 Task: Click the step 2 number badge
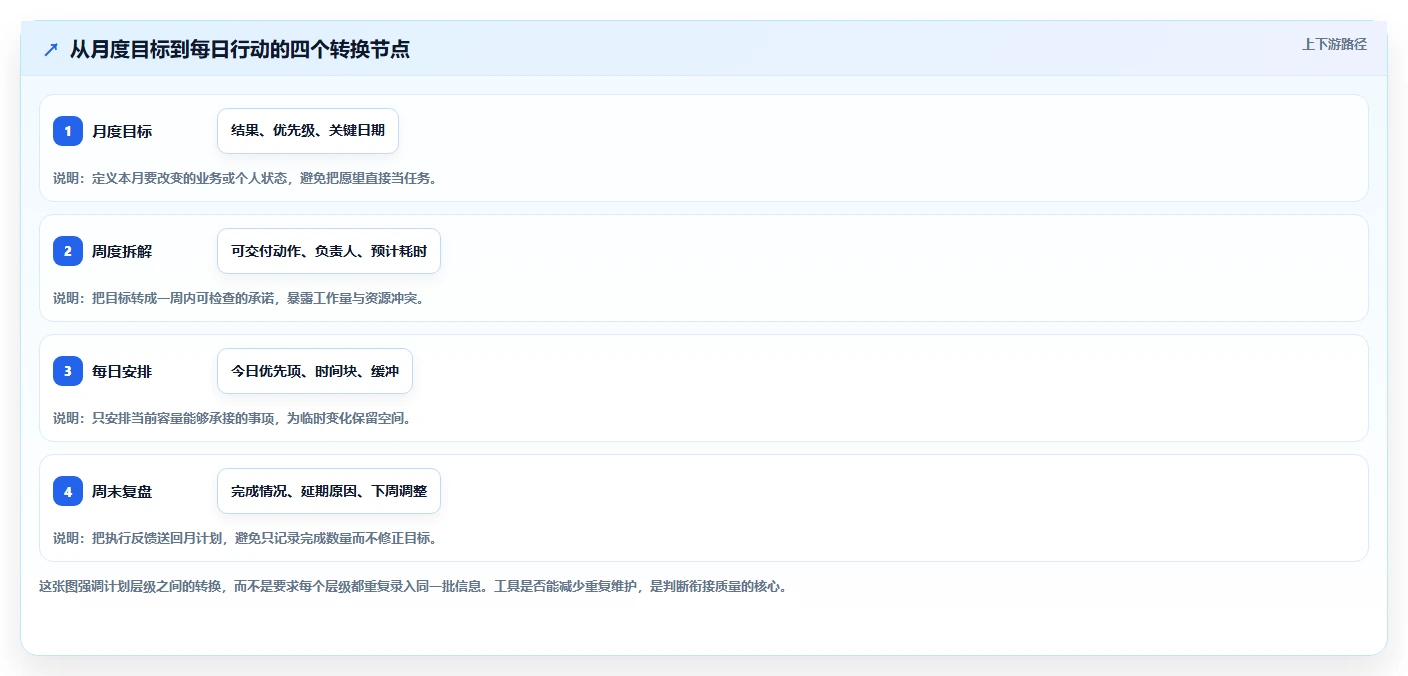pyautogui.click(x=68, y=251)
